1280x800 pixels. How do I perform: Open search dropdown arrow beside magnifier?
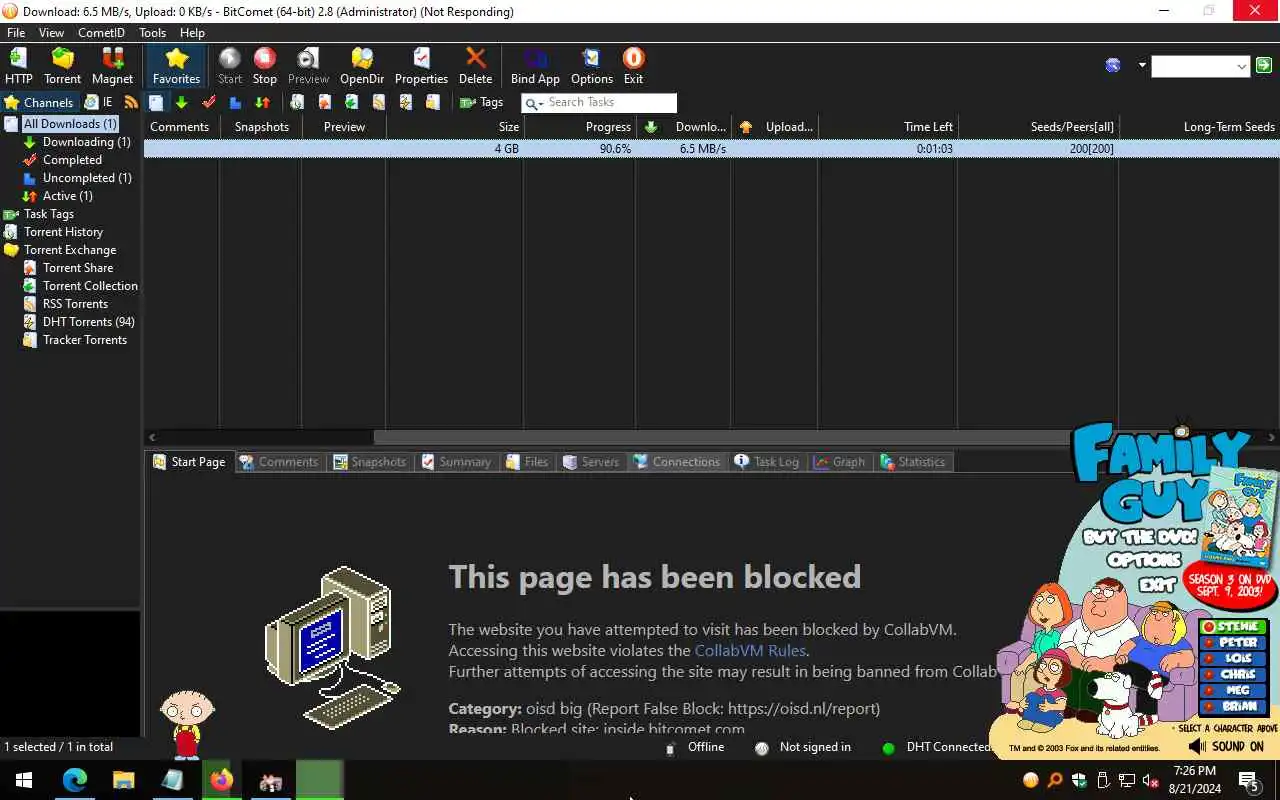[541, 104]
